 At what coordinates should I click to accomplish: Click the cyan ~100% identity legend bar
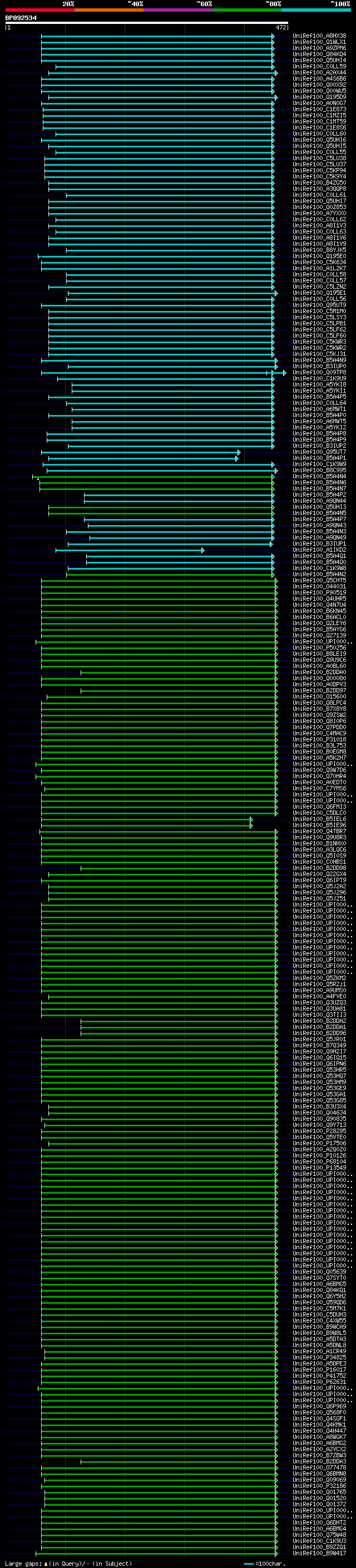tap(316, 10)
